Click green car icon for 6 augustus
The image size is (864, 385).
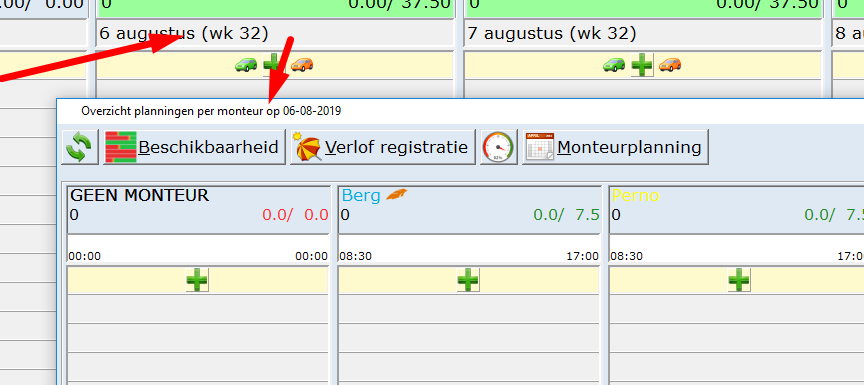click(x=246, y=64)
